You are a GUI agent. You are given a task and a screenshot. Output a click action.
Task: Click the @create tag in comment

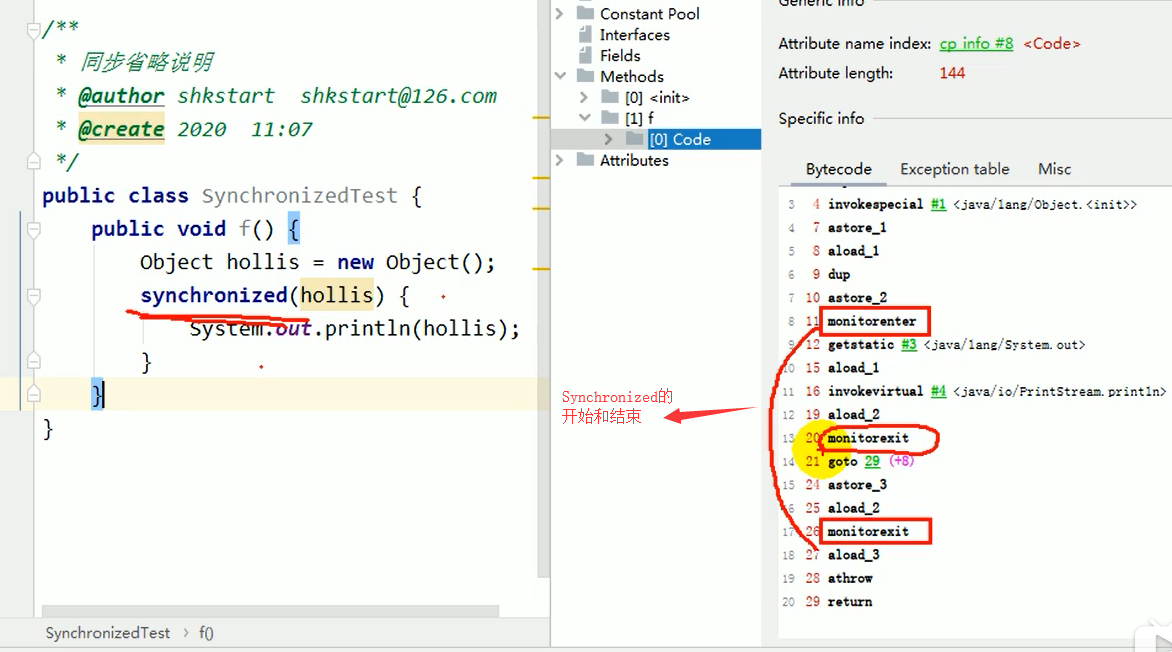[x=121, y=129]
